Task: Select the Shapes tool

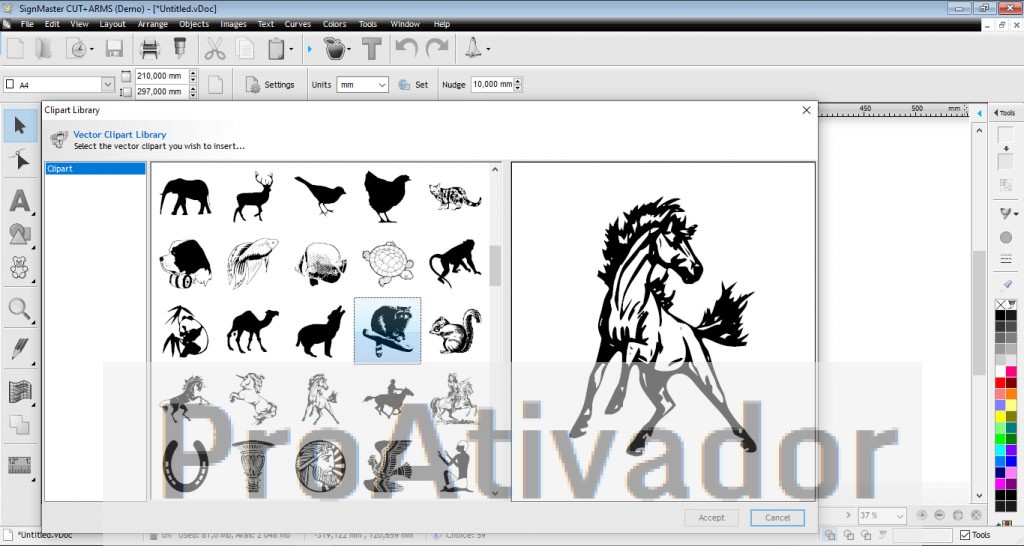Action: [x=20, y=234]
